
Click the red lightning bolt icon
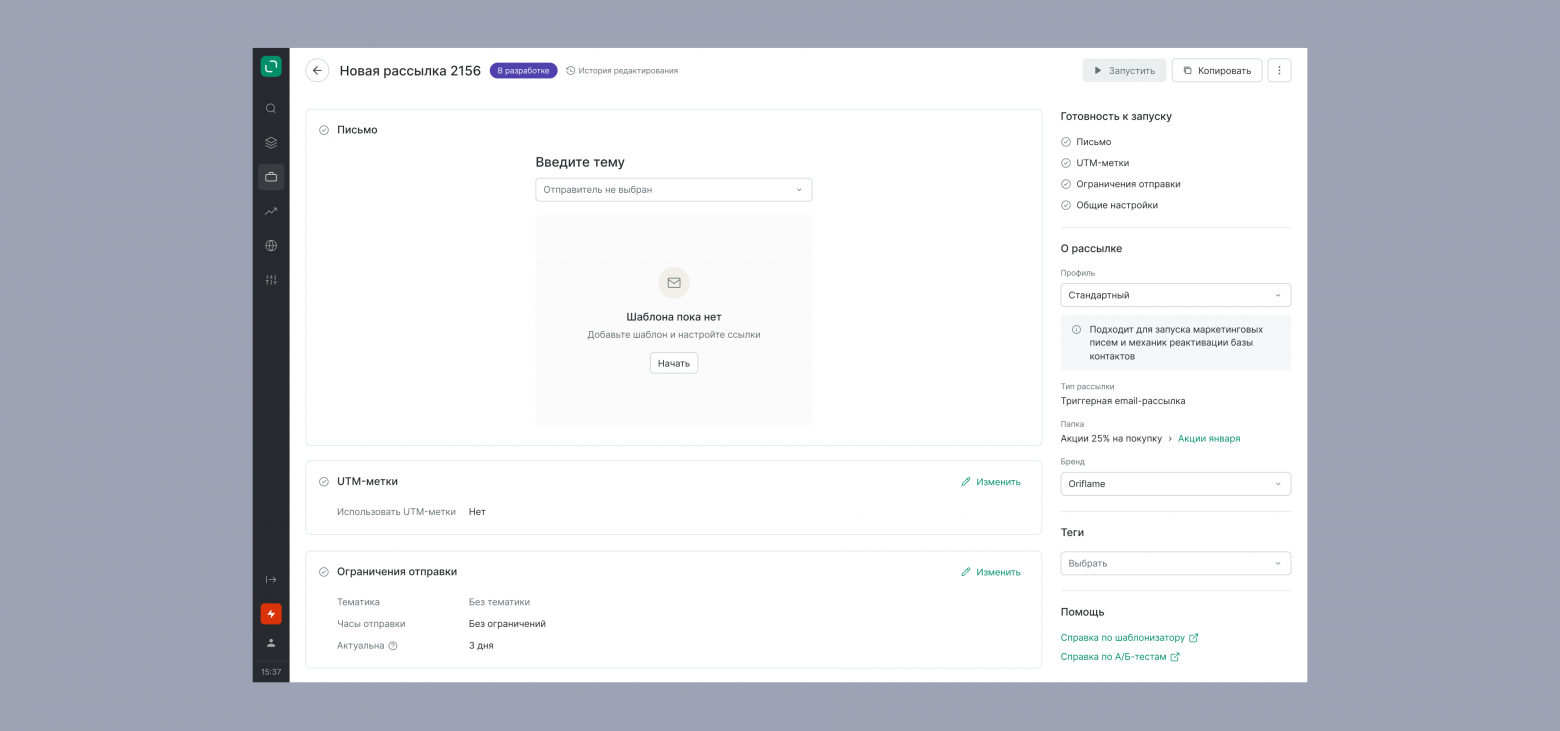pyautogui.click(x=271, y=614)
